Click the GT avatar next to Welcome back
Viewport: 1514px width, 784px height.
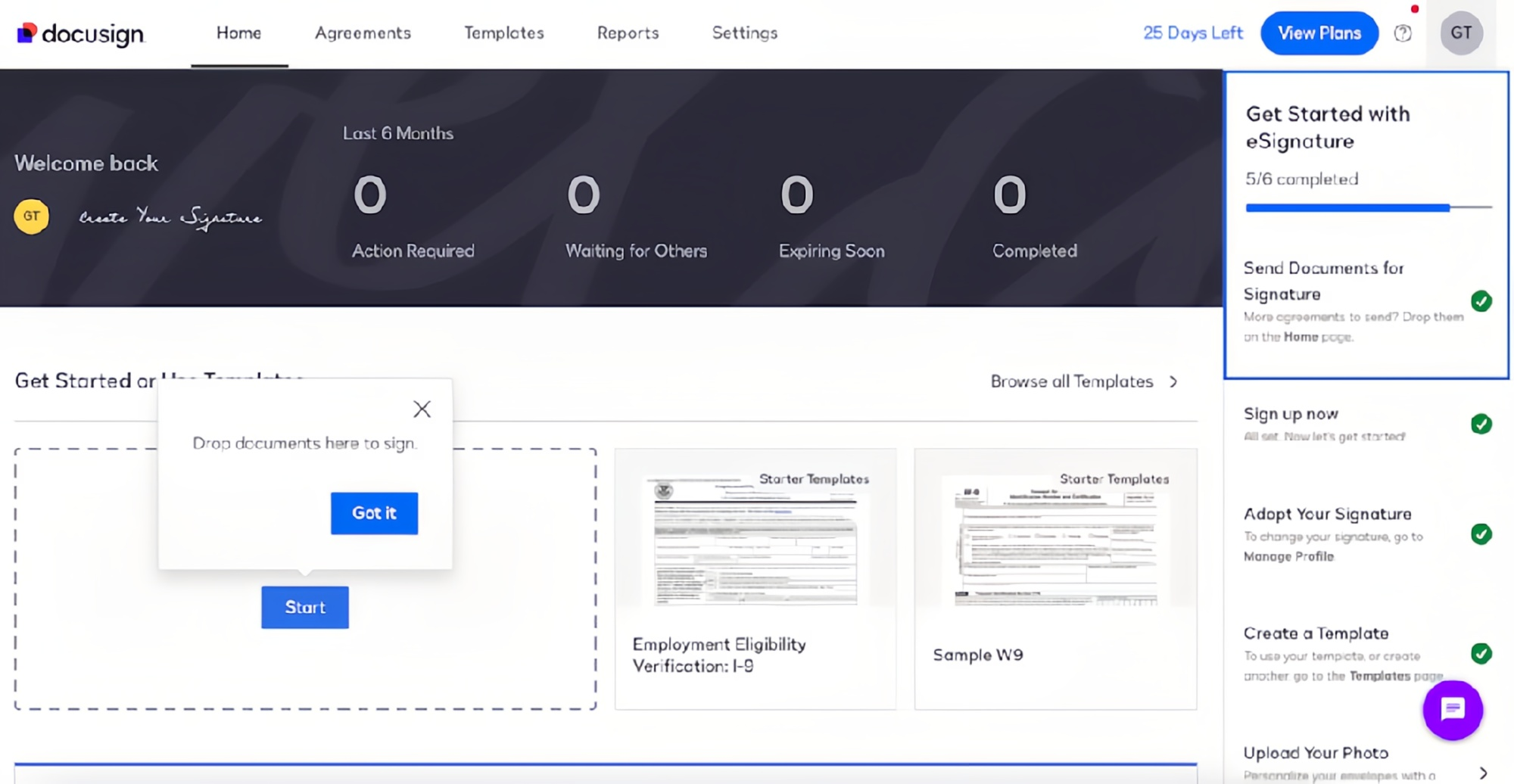[x=31, y=216]
